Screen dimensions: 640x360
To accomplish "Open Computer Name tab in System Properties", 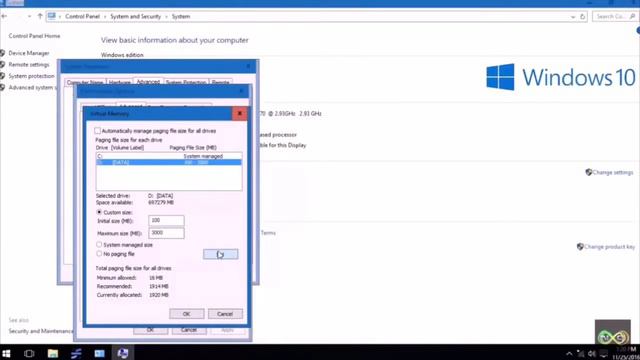I will tap(85, 82).
